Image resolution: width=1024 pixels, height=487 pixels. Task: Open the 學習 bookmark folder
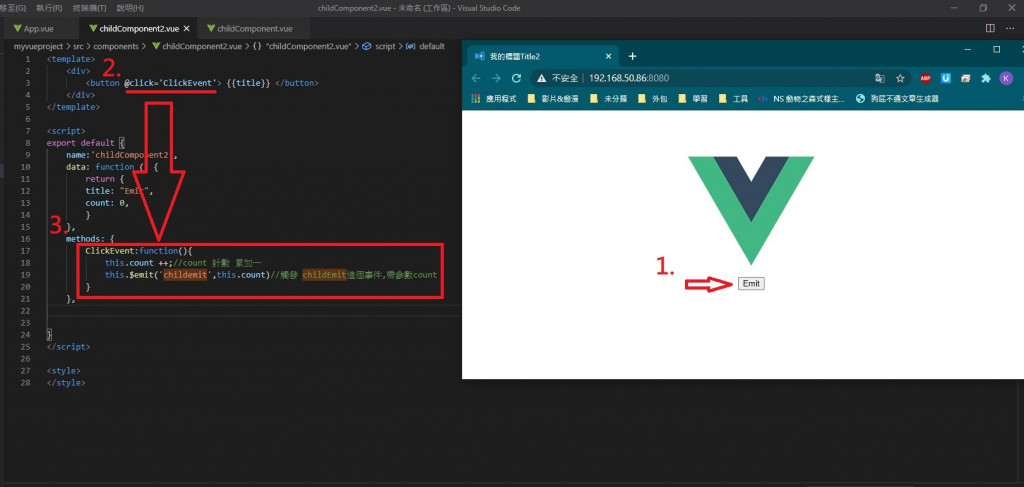point(693,99)
